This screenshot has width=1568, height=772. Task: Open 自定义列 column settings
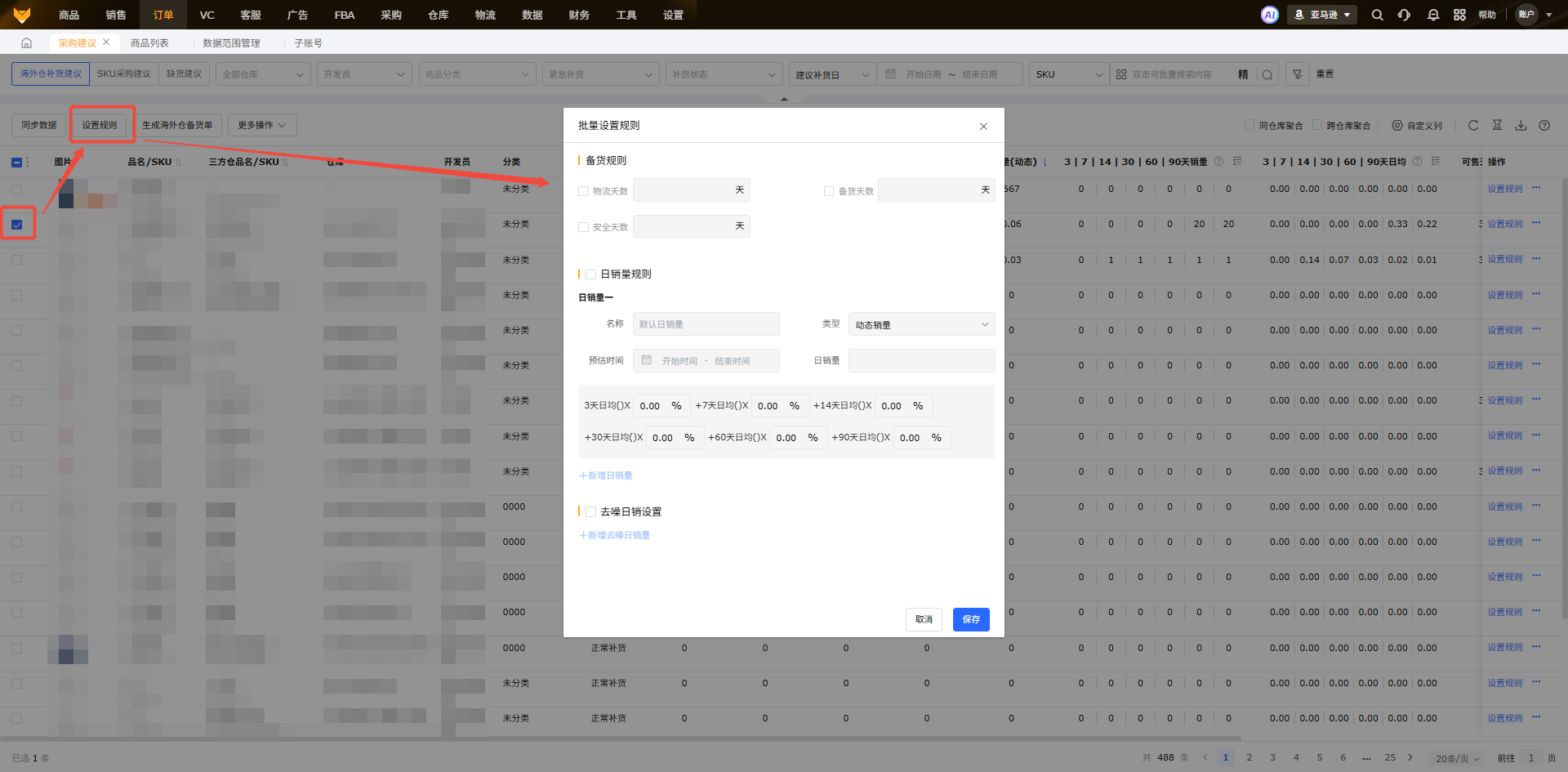[x=1417, y=126]
